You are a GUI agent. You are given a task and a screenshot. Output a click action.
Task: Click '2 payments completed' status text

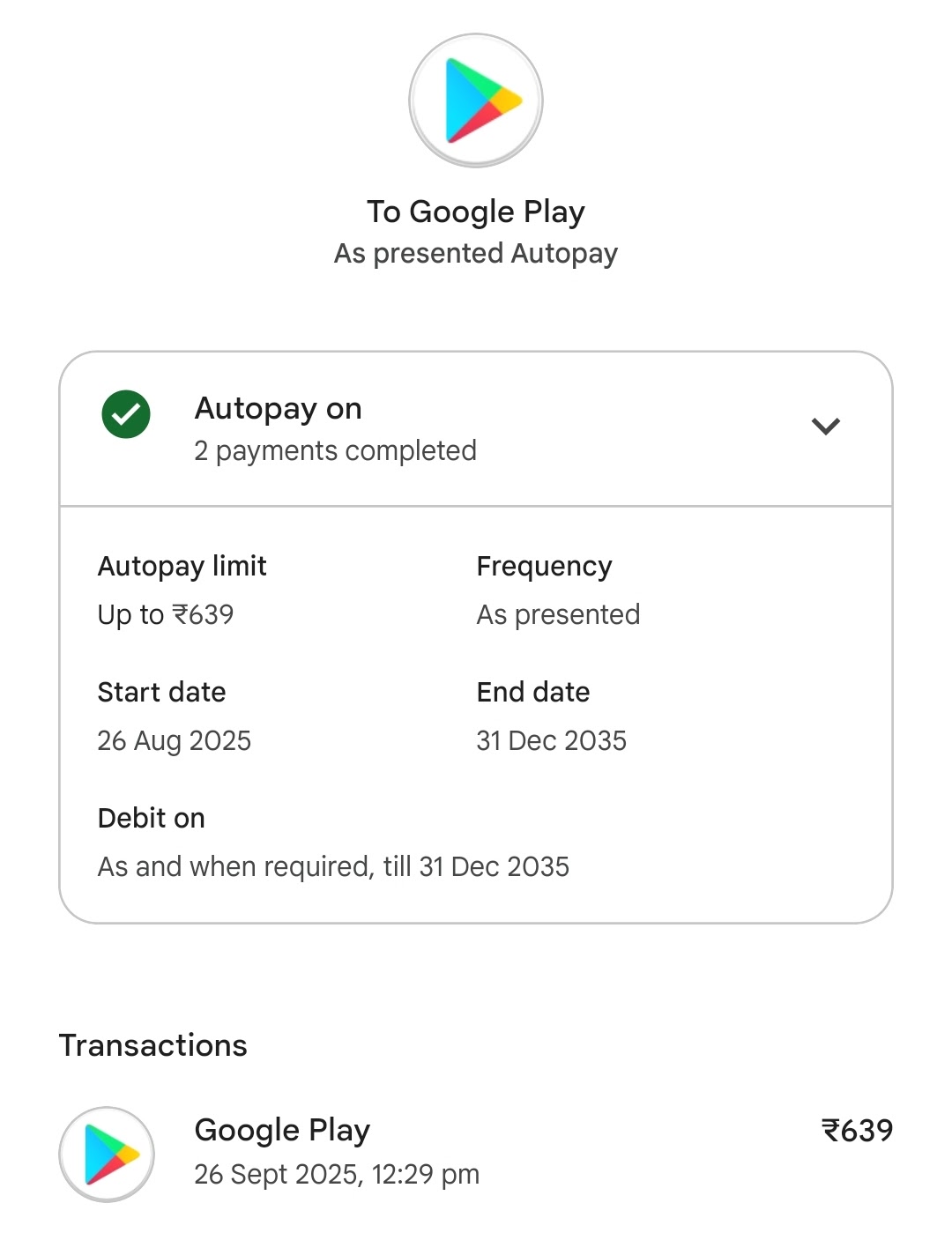tap(335, 451)
